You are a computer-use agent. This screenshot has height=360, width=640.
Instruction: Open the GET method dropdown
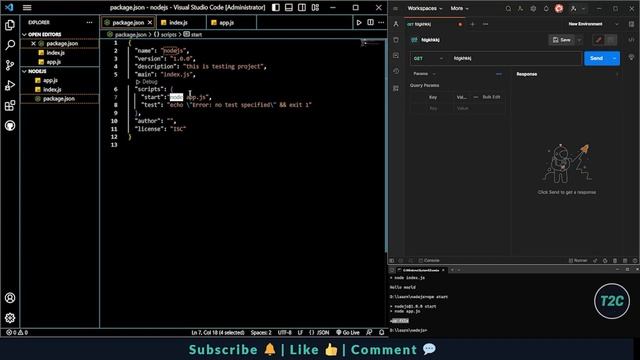tap(428, 58)
